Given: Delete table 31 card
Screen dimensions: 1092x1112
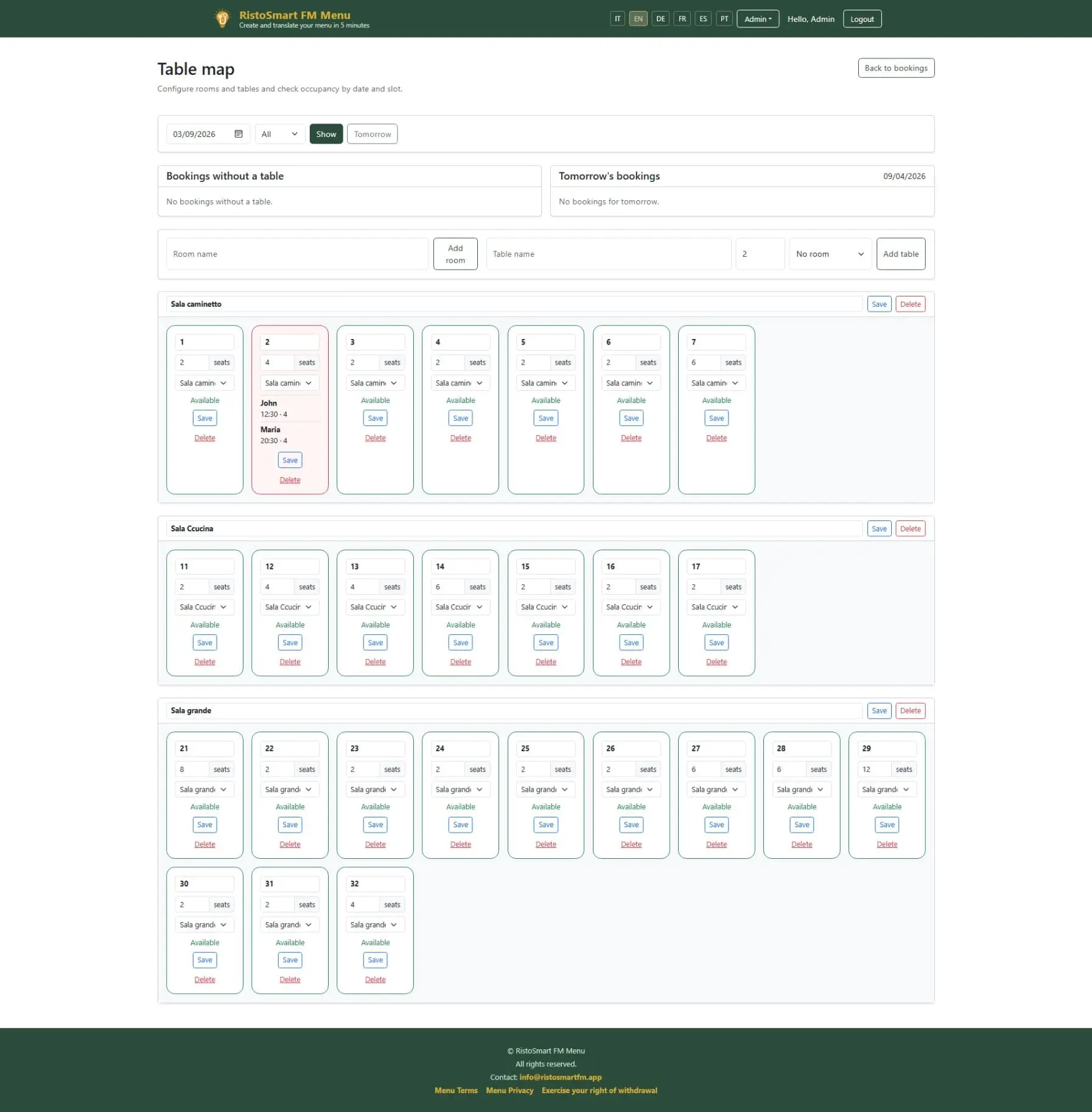Looking at the screenshot, I should click(x=290, y=979).
